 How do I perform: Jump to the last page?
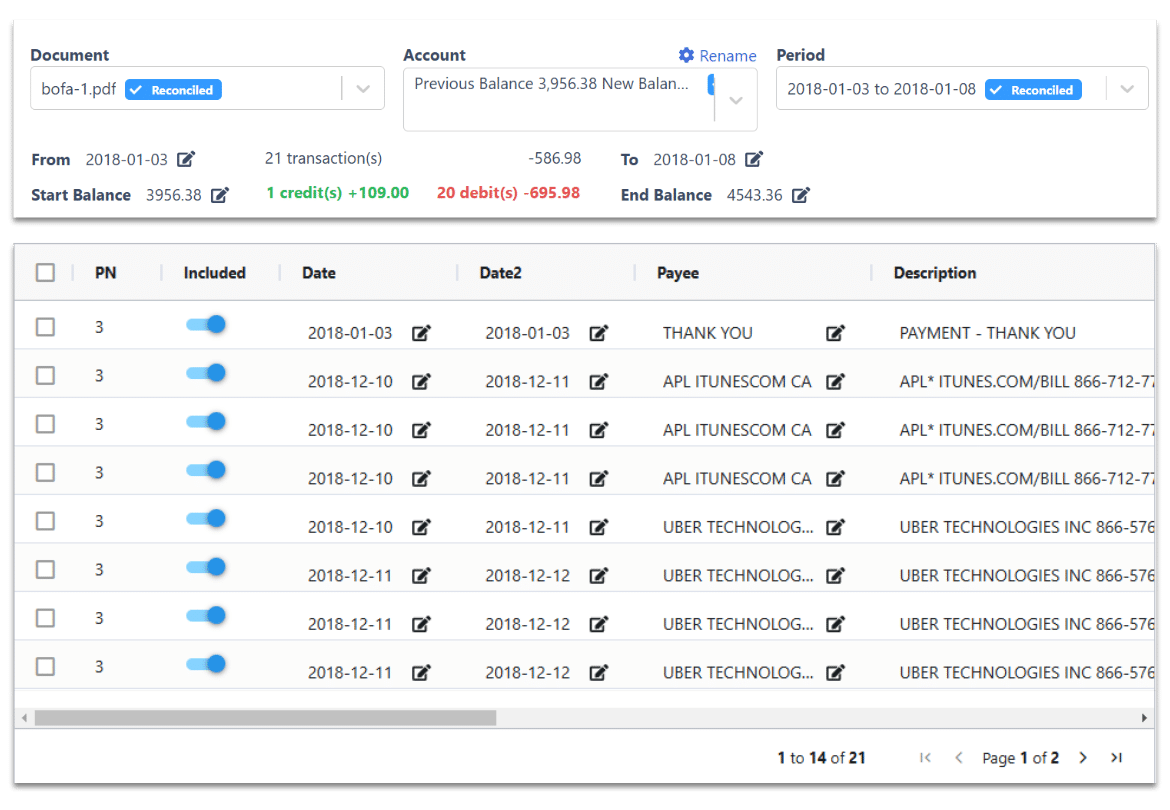pos(1116,758)
